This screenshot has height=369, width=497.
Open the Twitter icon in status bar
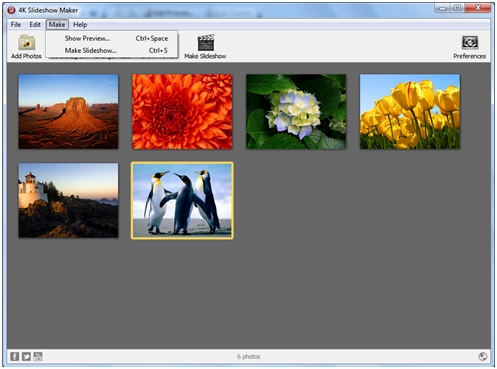[26, 356]
